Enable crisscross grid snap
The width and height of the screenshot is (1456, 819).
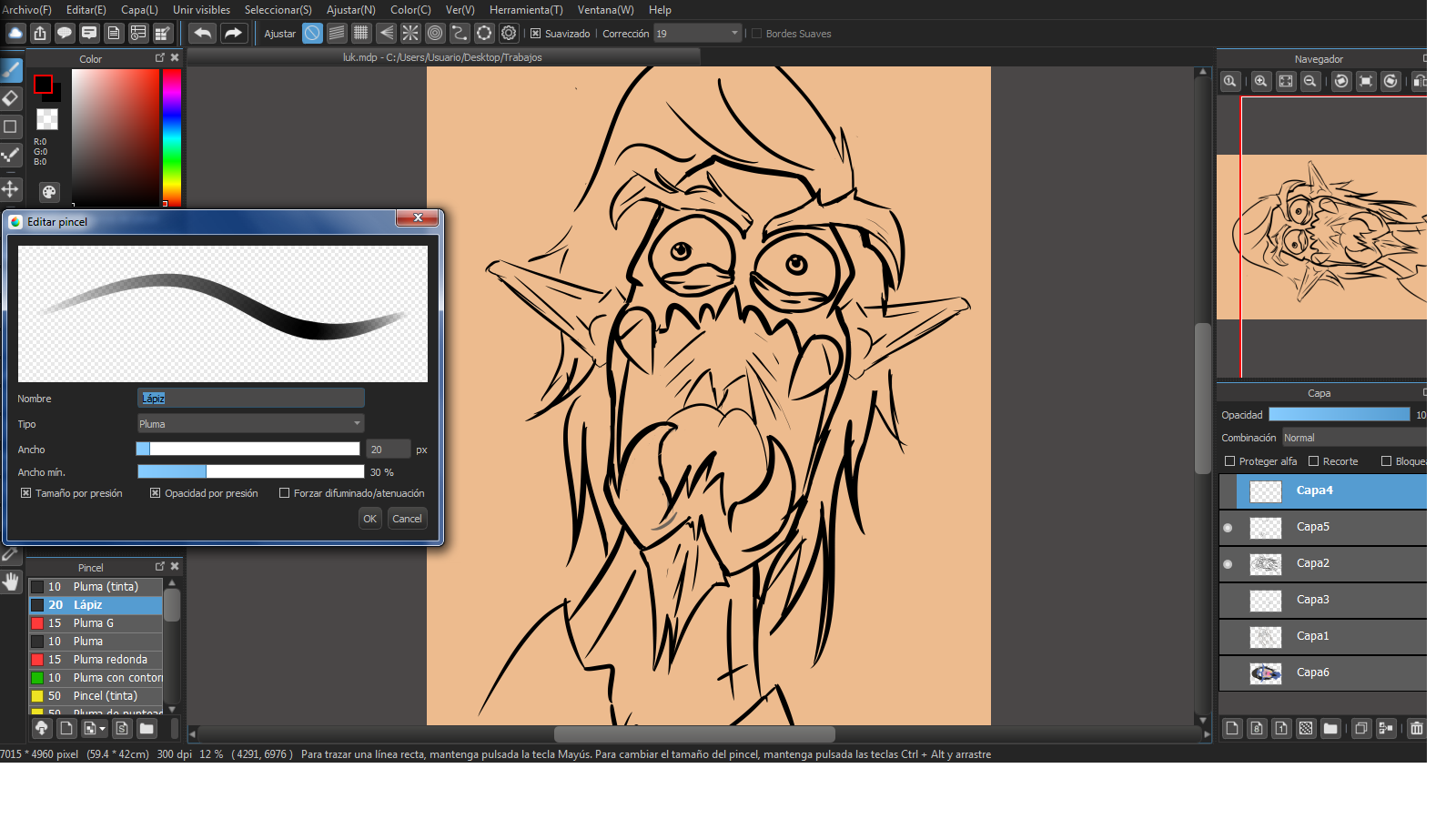click(x=361, y=34)
